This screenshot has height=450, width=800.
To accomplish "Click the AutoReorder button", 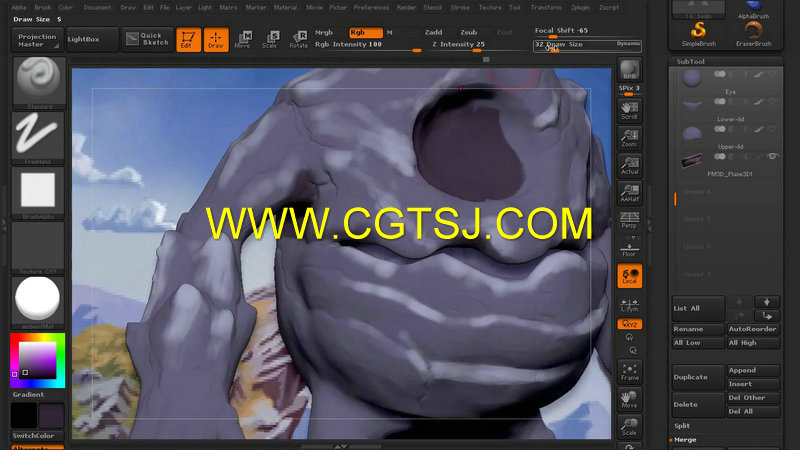I will click(753, 329).
